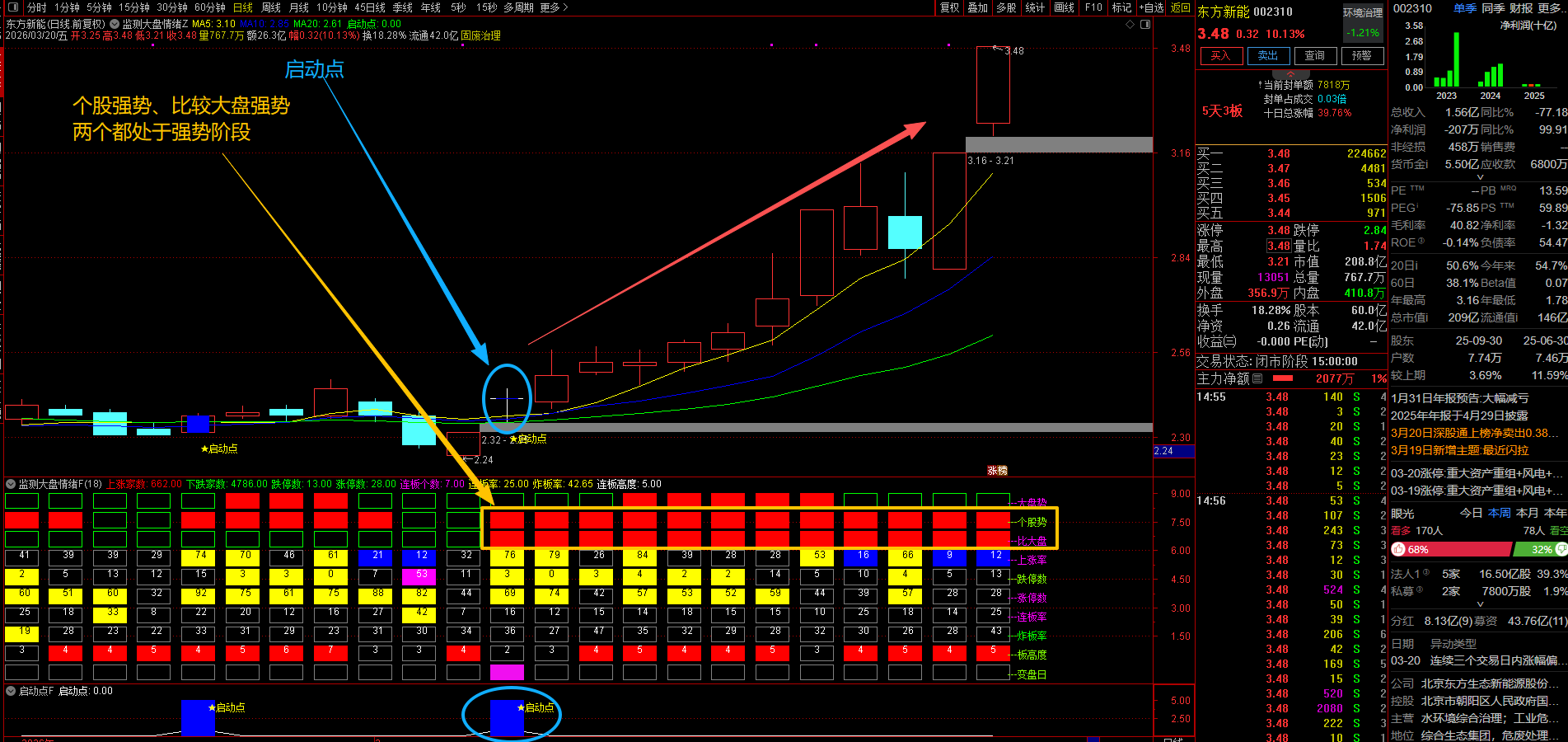Screen dimensions: 1568x742
Task: Select the 10分钟 period
Action: pyautogui.click(x=332, y=7)
